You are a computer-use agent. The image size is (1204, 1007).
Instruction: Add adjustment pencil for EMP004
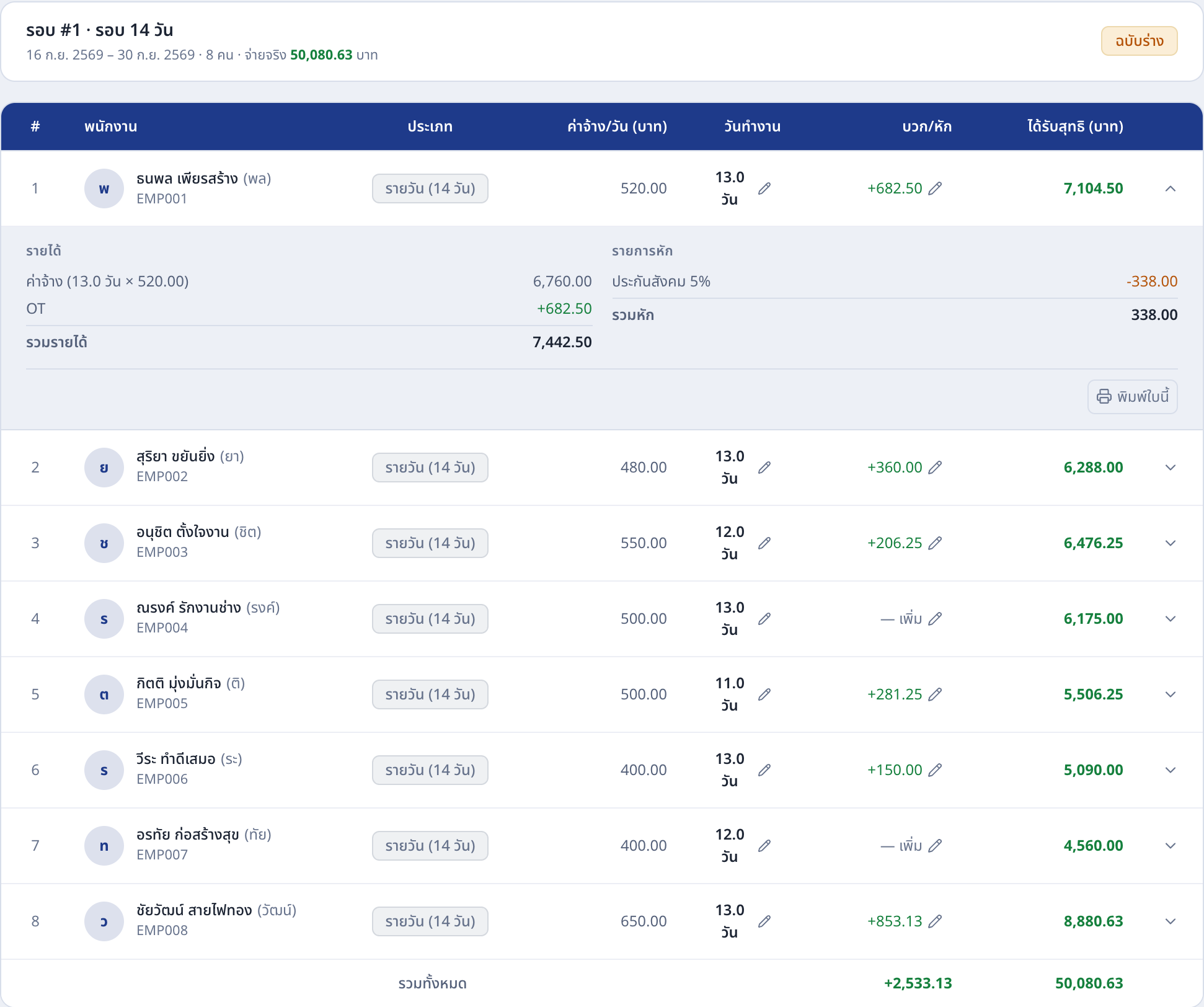point(935,619)
